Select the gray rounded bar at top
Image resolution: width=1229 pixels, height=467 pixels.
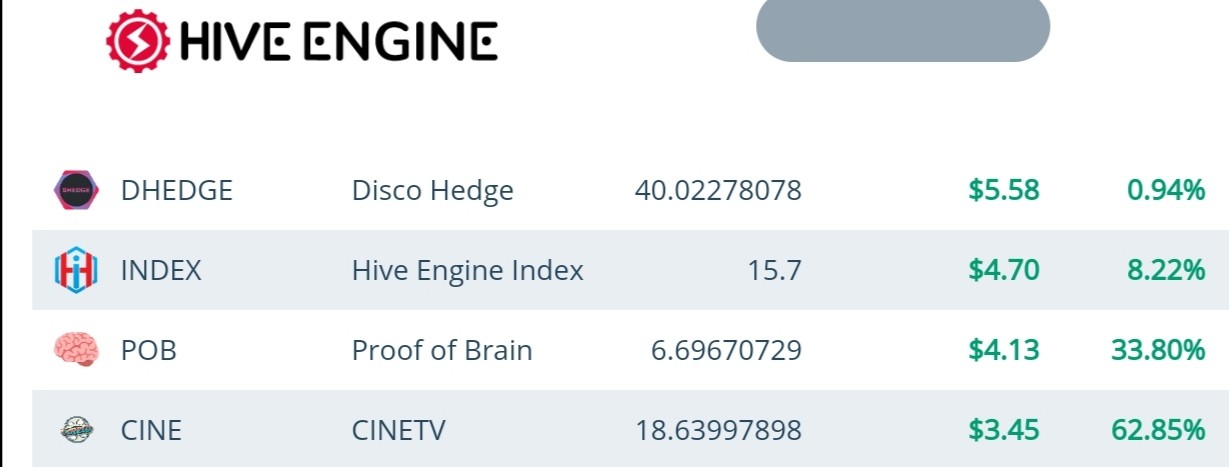pos(903,30)
